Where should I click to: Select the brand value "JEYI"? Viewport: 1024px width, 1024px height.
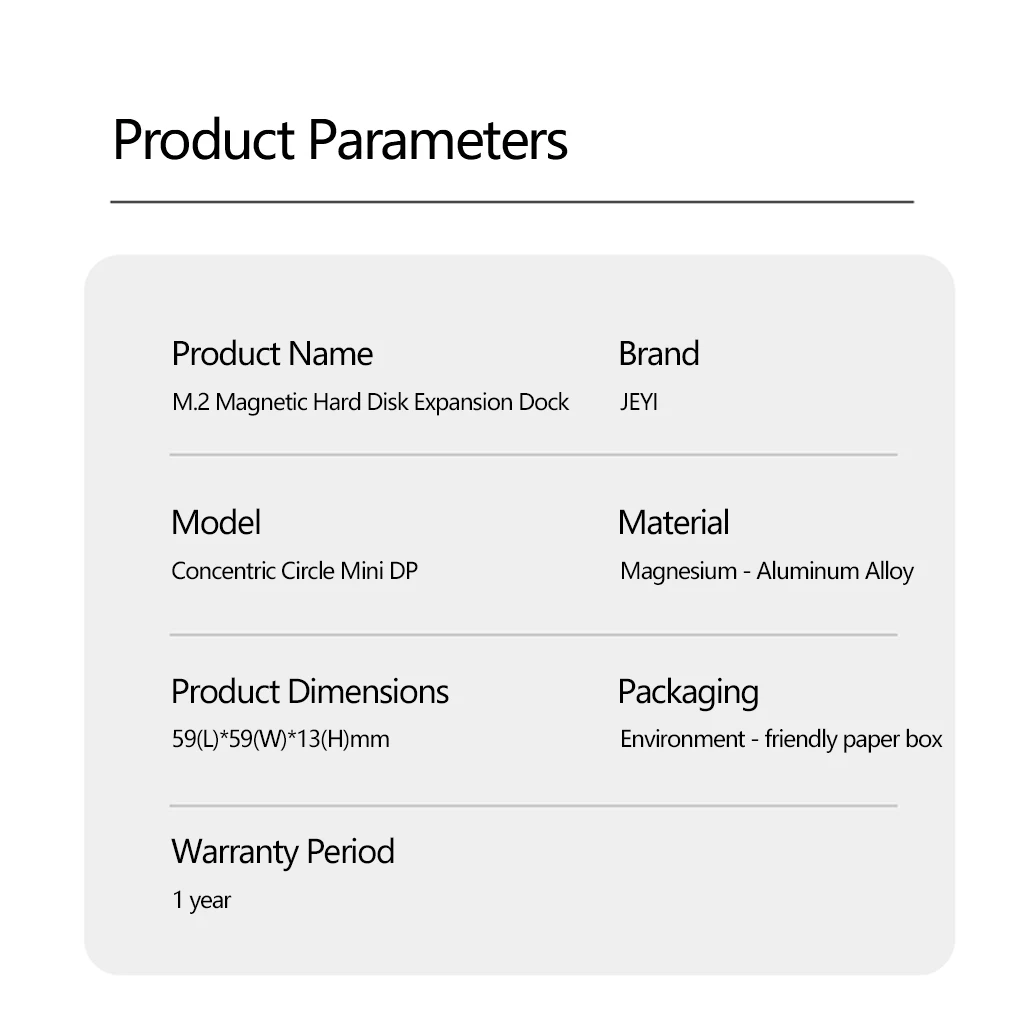pyautogui.click(x=639, y=403)
